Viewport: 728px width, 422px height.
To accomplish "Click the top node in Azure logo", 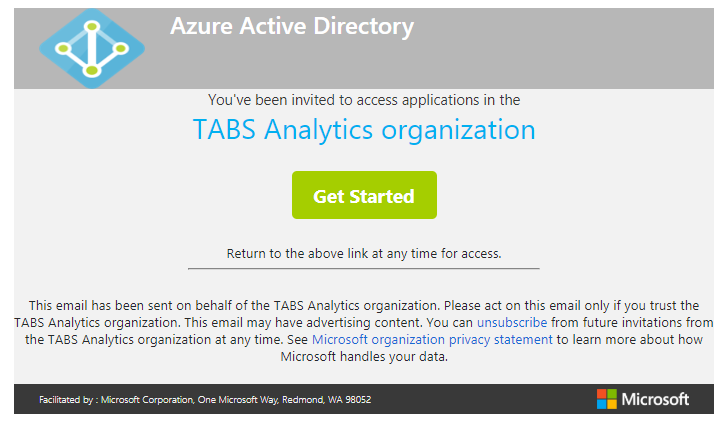I will pos(91,25).
